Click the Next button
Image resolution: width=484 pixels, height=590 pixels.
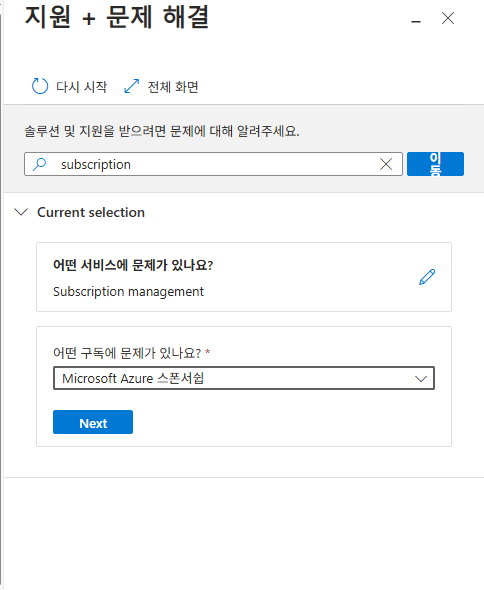pyautogui.click(x=93, y=422)
